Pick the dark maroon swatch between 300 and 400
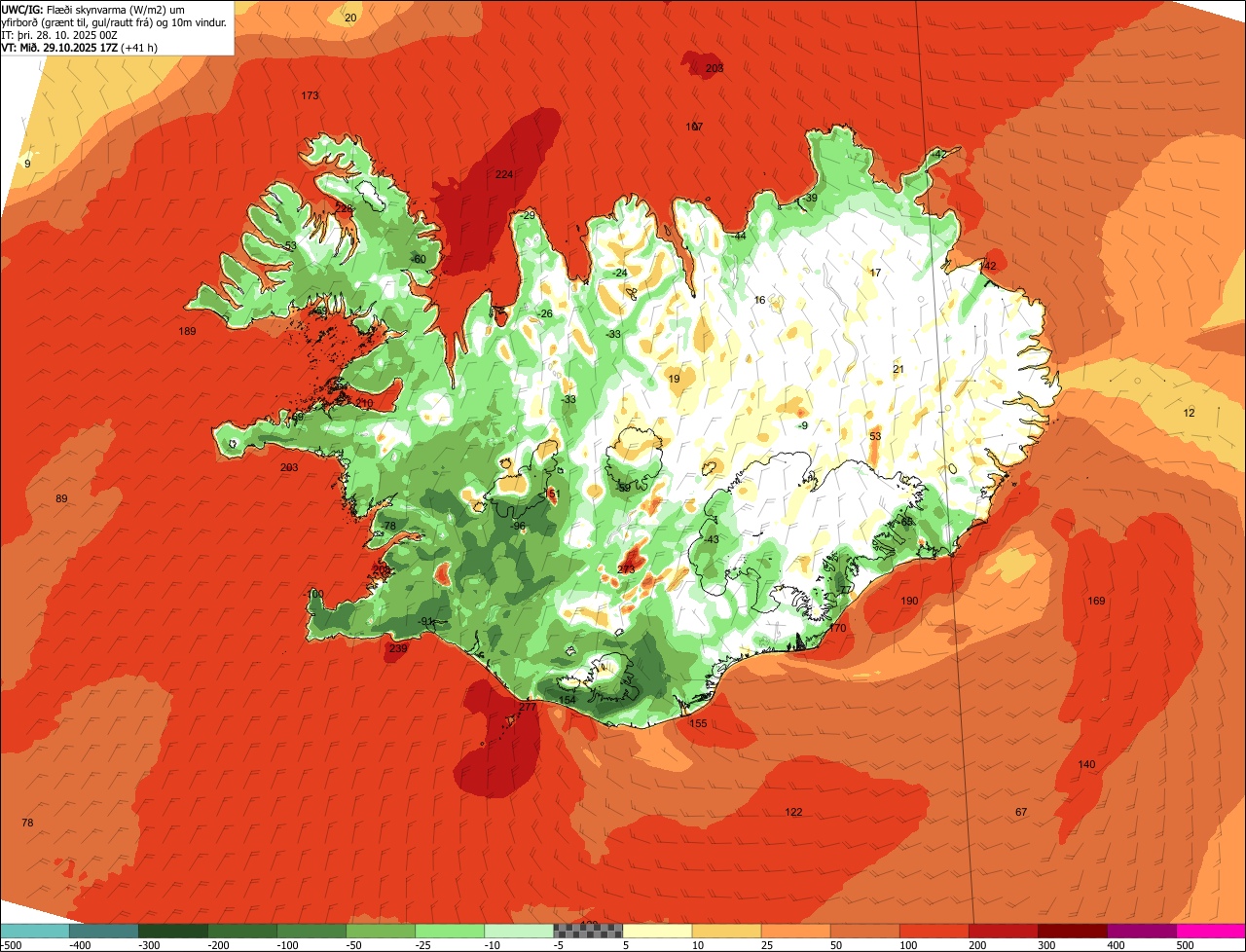 click(1072, 932)
